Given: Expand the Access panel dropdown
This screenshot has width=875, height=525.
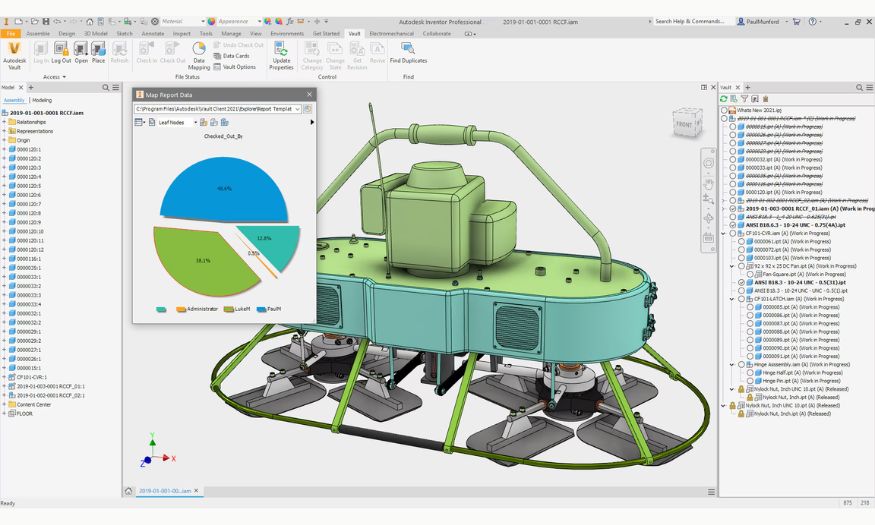Looking at the screenshot, I should coord(55,77).
